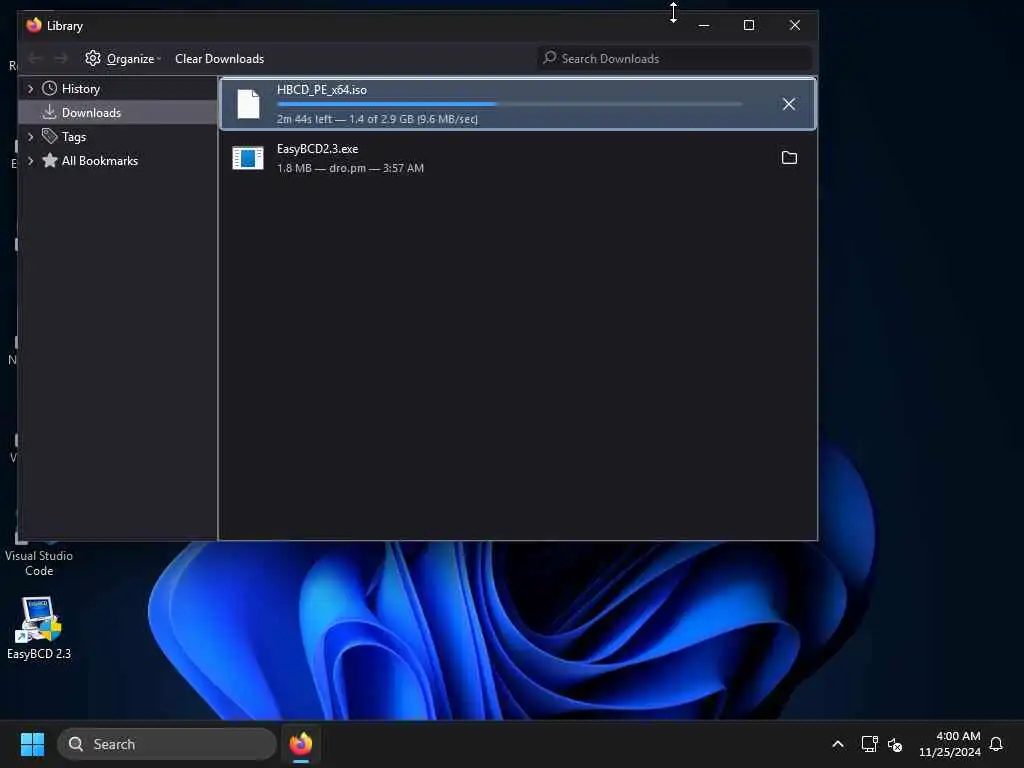Click the download progress bar for HBCD_PE_x64.iso

coord(509,104)
